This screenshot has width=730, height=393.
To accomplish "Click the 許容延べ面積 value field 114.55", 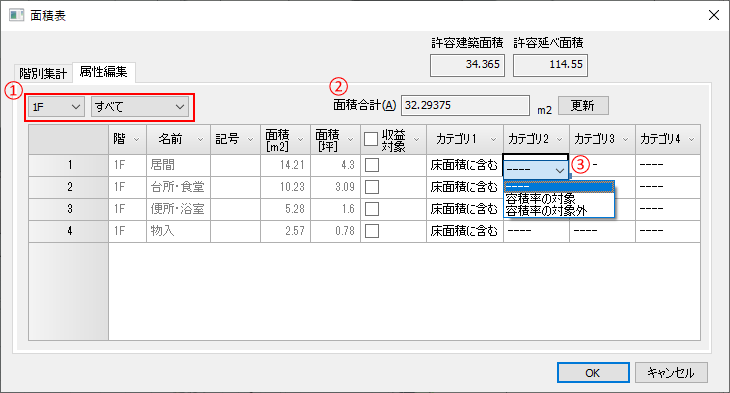I will [x=550, y=65].
